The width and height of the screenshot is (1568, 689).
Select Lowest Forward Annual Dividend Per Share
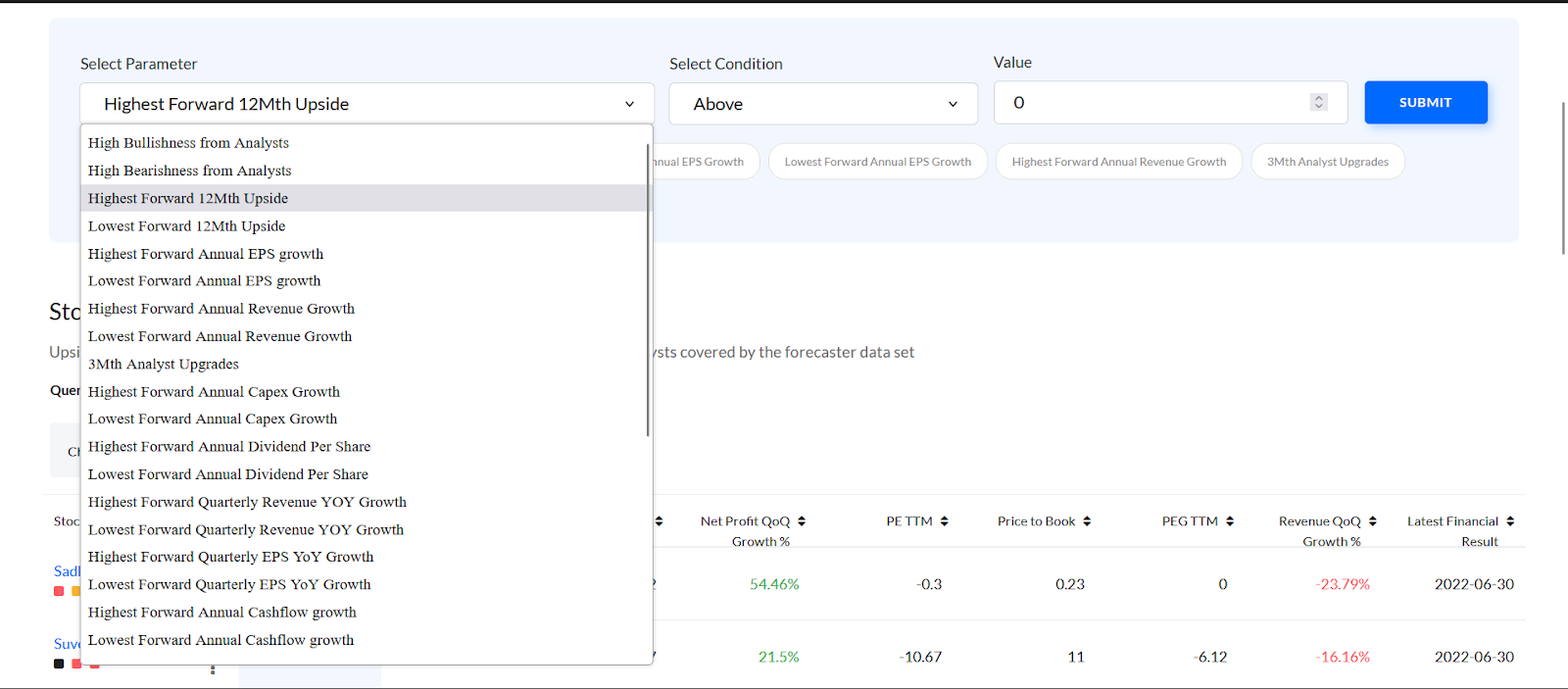pos(227,474)
